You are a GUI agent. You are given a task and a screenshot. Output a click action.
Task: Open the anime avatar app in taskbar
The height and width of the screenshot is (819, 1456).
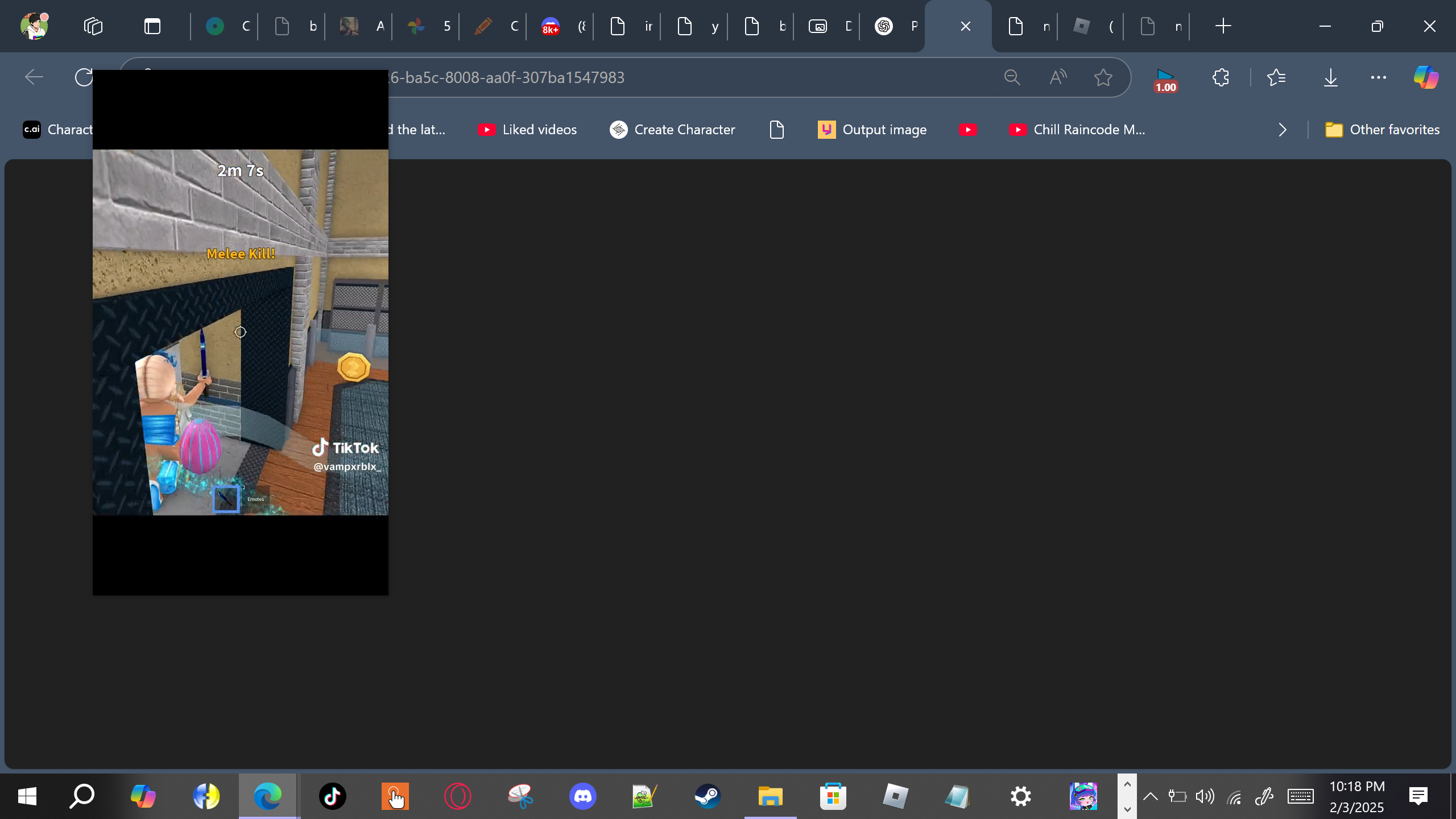click(1083, 796)
